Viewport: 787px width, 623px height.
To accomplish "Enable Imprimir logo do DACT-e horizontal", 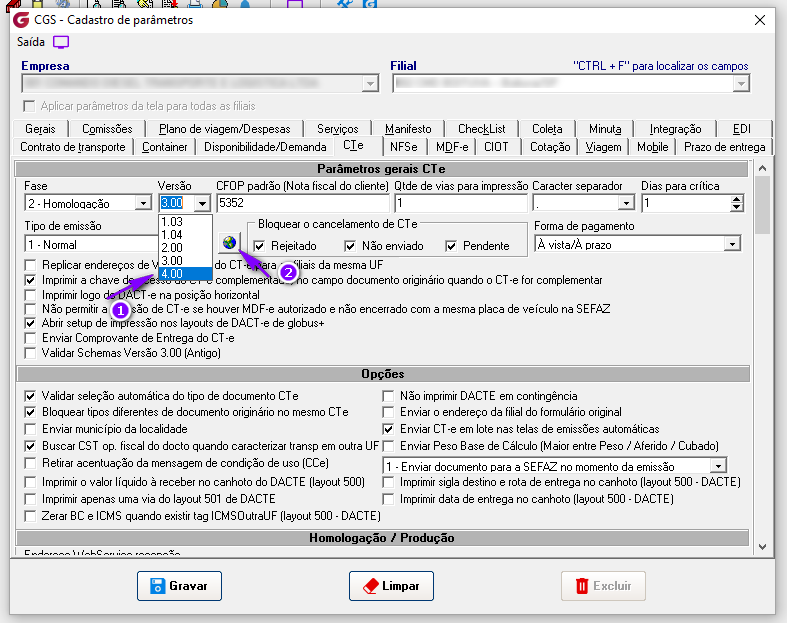I will point(30,295).
